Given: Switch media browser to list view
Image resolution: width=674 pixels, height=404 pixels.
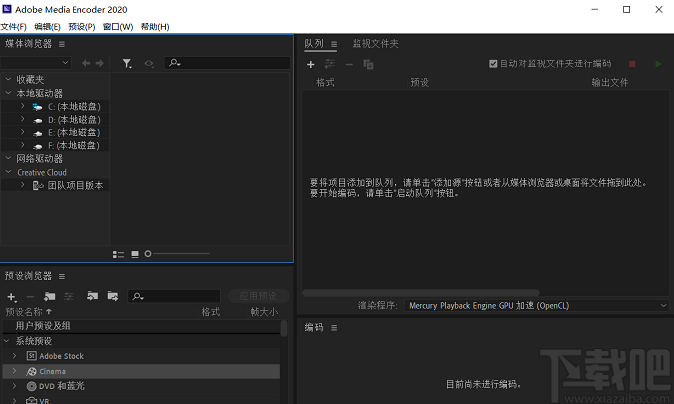Looking at the screenshot, I should (x=118, y=254).
